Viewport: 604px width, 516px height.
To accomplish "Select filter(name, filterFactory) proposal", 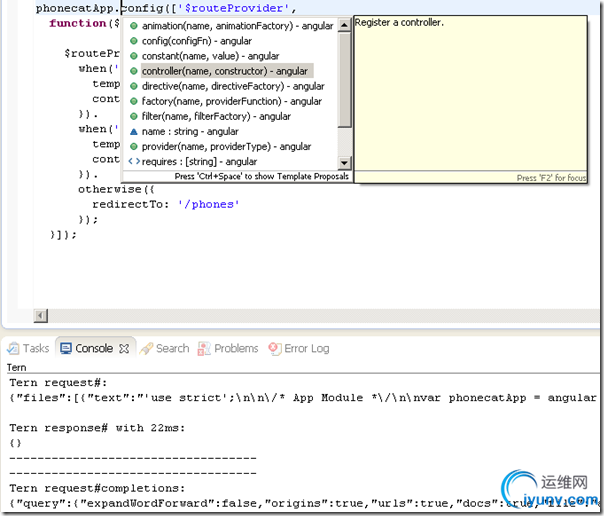I will point(216,116).
